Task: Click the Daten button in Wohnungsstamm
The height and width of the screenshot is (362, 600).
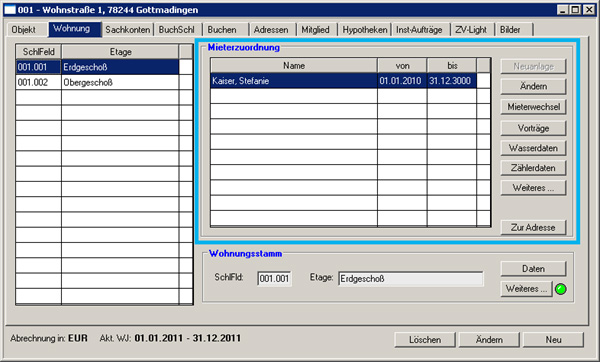Action: [533, 269]
